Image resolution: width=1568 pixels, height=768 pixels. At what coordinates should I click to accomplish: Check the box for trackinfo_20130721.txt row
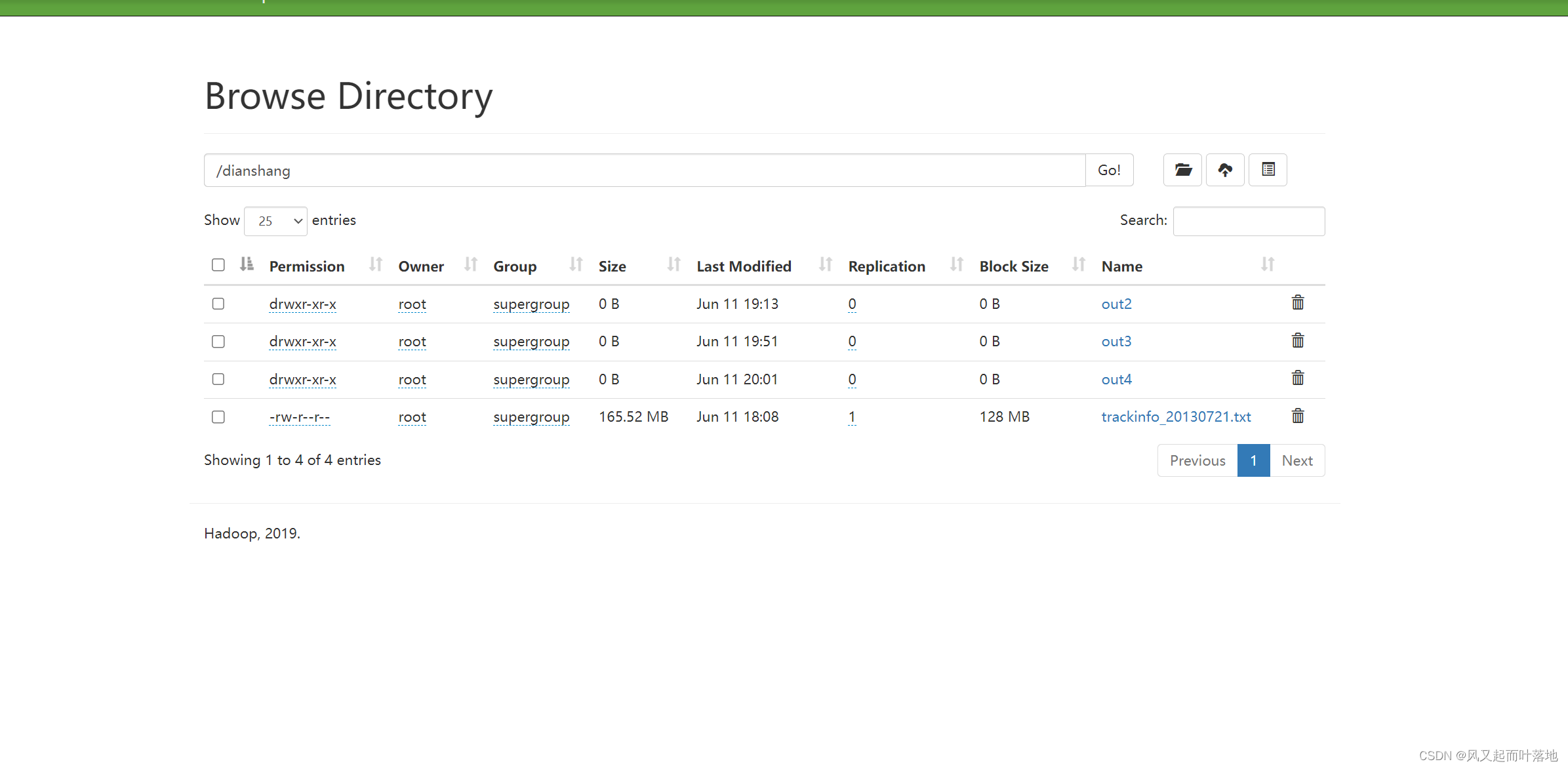point(218,417)
